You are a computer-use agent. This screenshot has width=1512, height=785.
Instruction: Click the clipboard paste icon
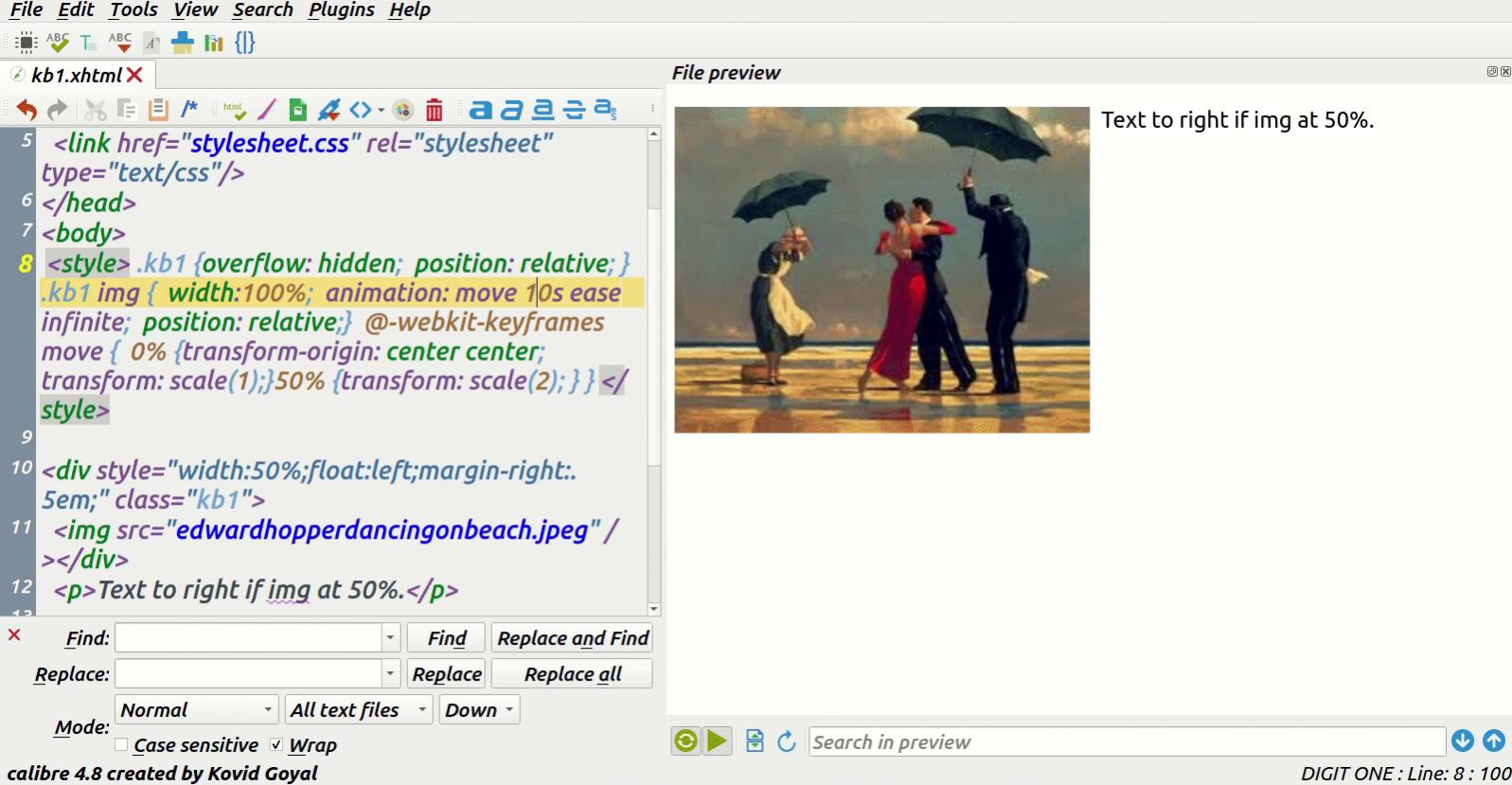pyautogui.click(x=158, y=110)
